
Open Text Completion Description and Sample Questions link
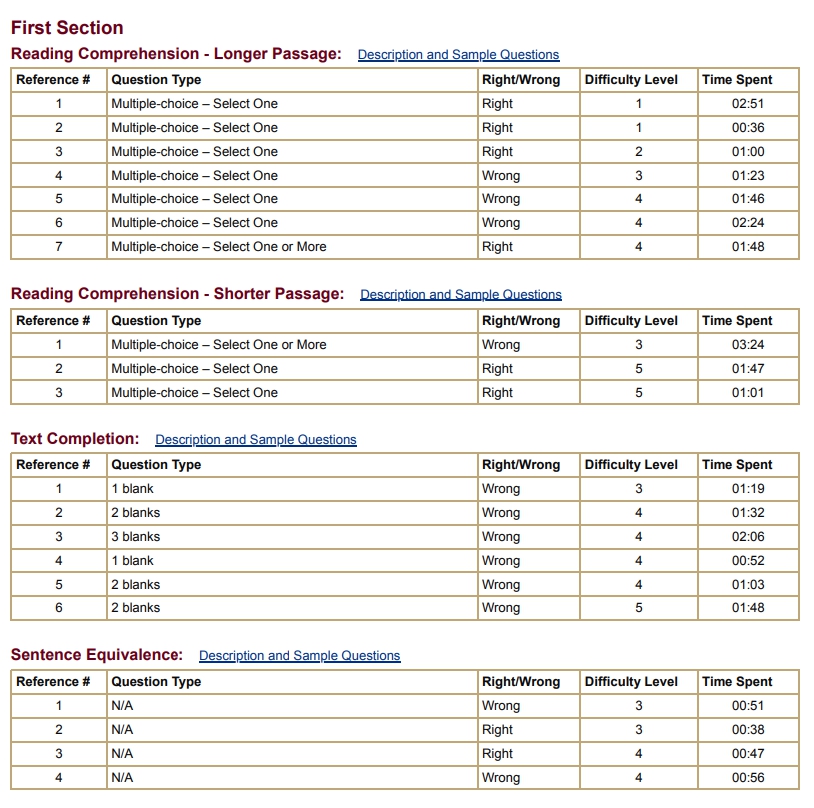[x=255, y=440]
